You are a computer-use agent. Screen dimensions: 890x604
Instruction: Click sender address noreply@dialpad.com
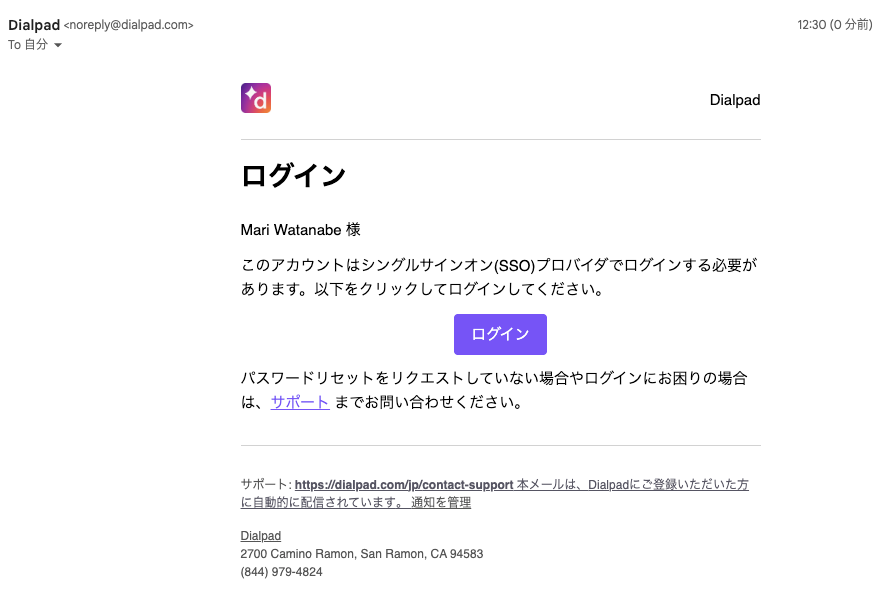pos(129,25)
